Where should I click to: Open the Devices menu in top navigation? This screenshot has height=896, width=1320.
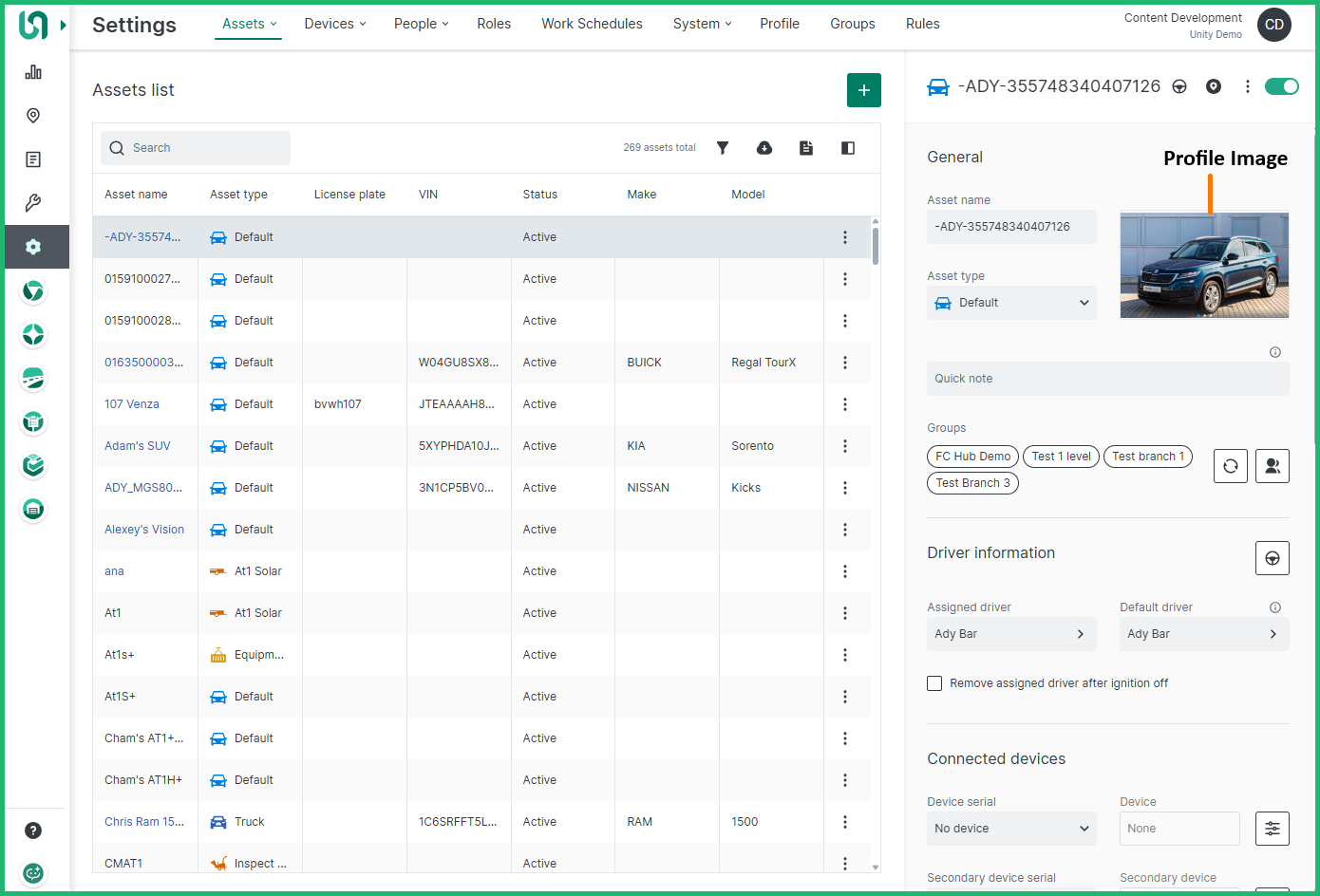click(x=334, y=24)
